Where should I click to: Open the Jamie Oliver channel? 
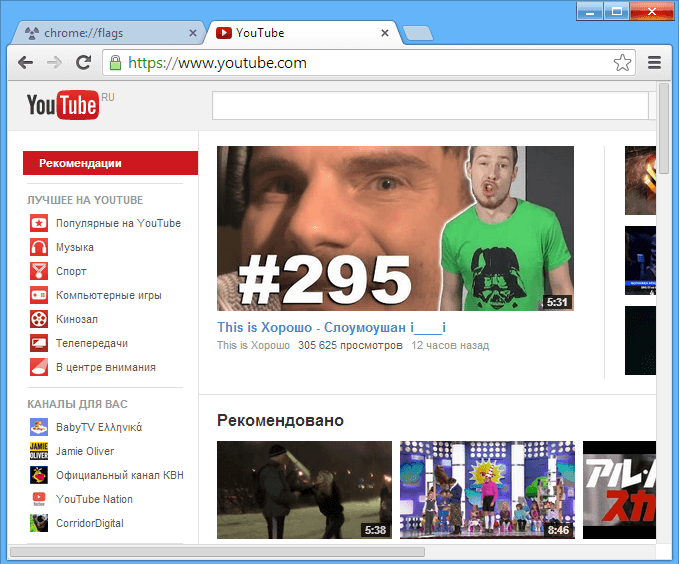[85, 451]
